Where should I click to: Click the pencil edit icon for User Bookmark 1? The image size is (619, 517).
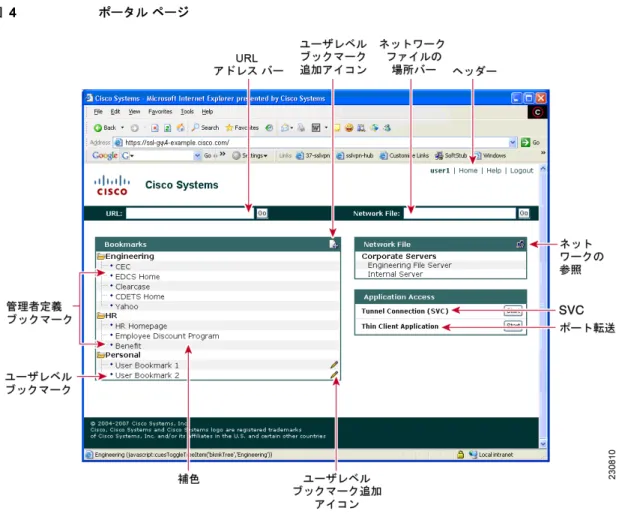click(x=334, y=365)
